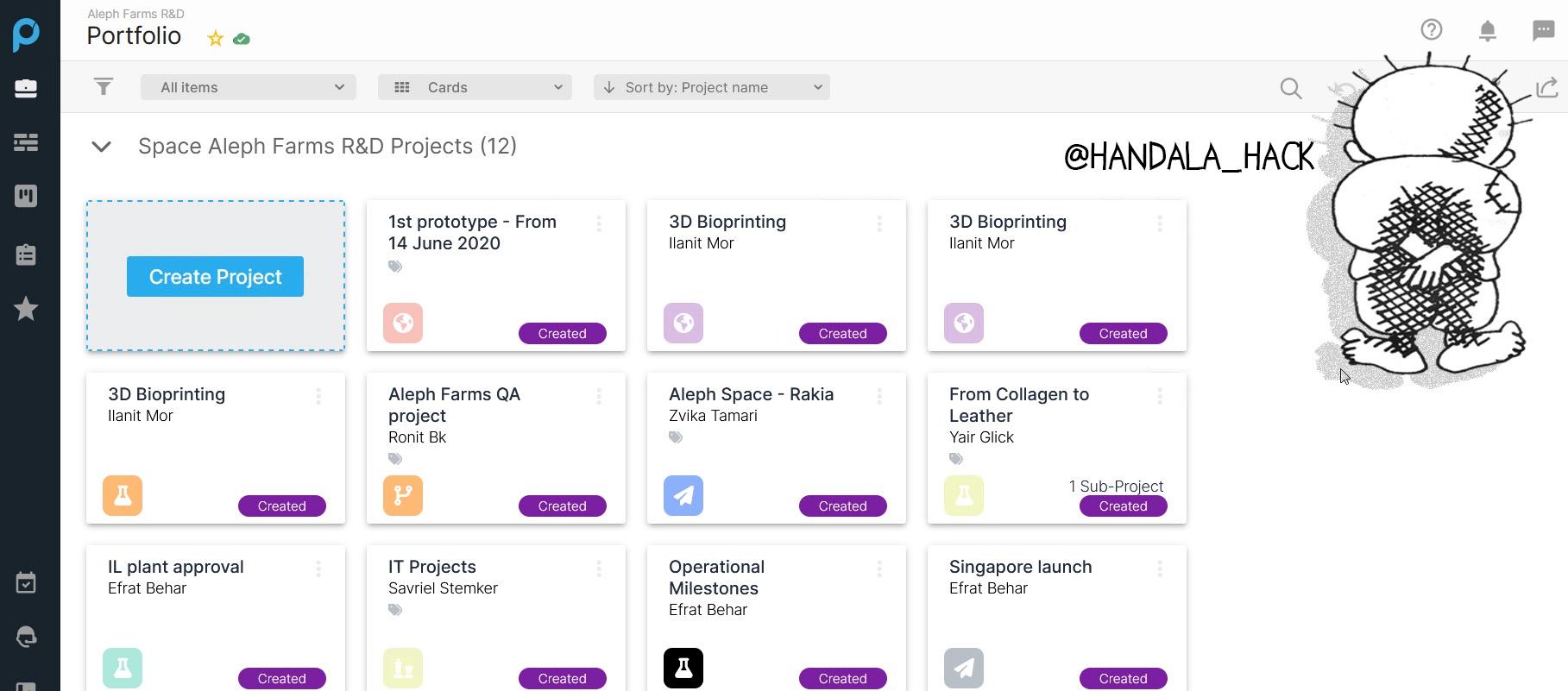Click the black flask icon on Operational Milestones
Screen dimensions: 1568x691
(x=683, y=668)
